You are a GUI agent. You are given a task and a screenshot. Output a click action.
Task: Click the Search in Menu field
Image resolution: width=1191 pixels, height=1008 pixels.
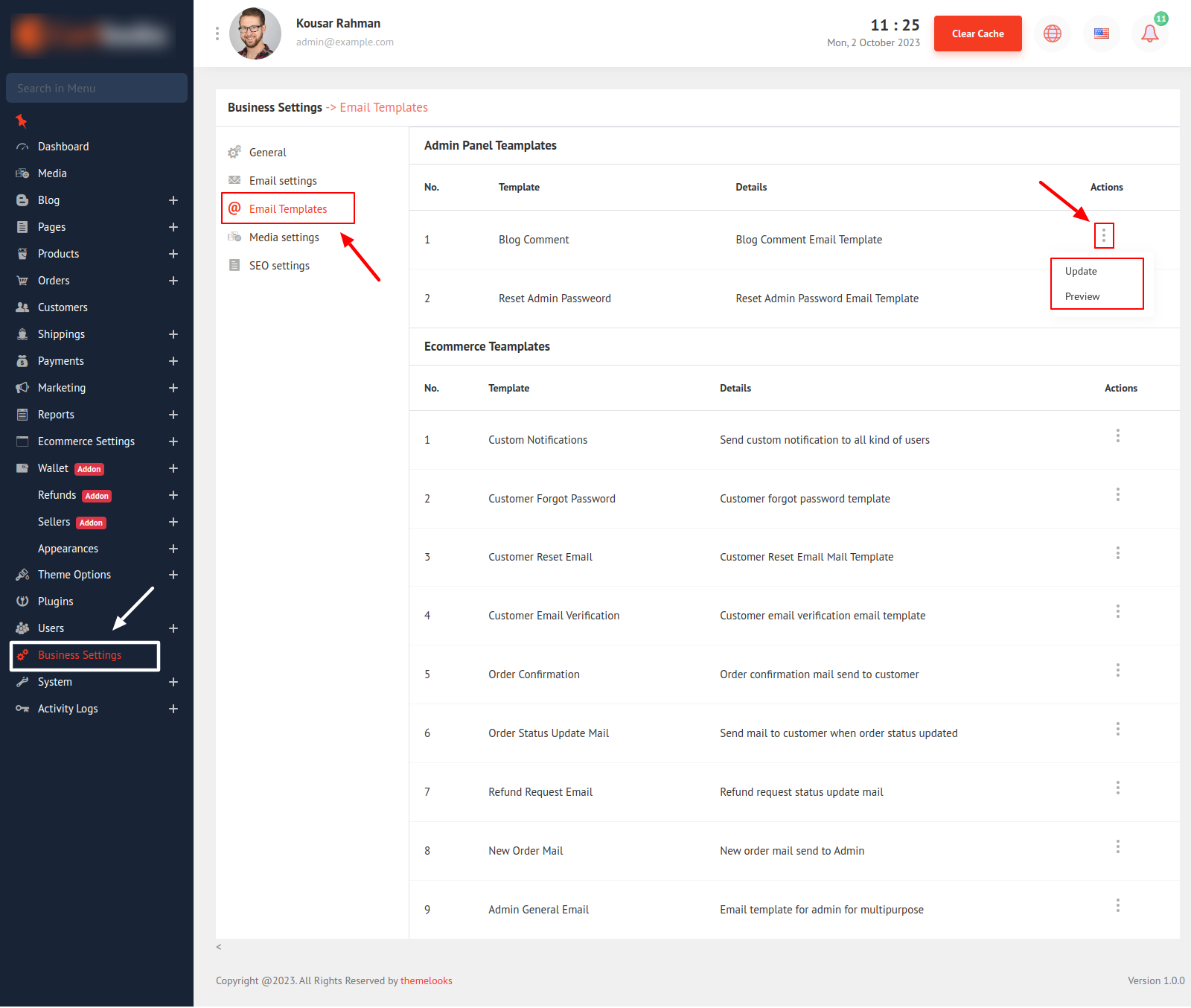(x=97, y=89)
